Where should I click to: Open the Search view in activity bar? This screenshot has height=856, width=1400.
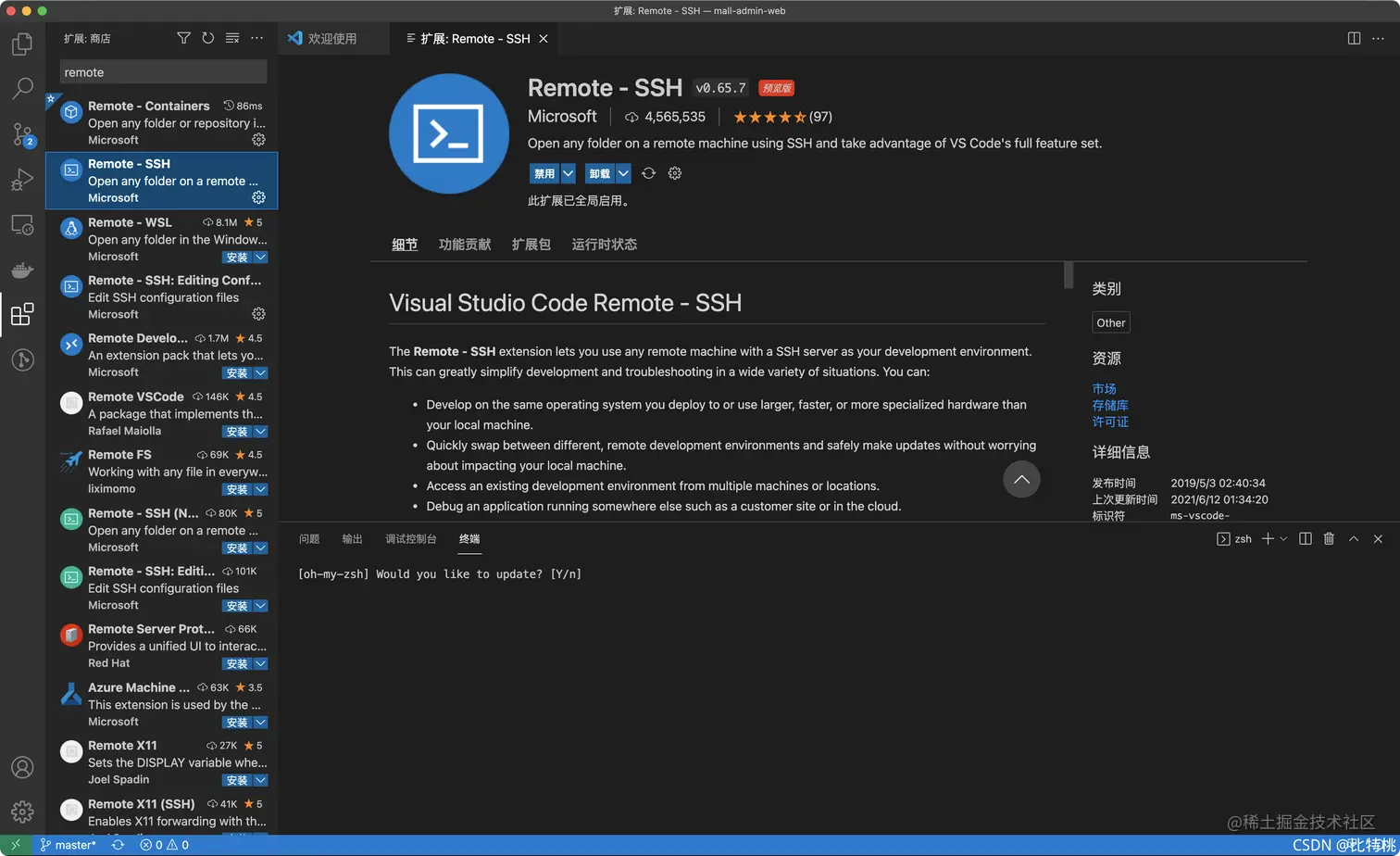[x=22, y=89]
